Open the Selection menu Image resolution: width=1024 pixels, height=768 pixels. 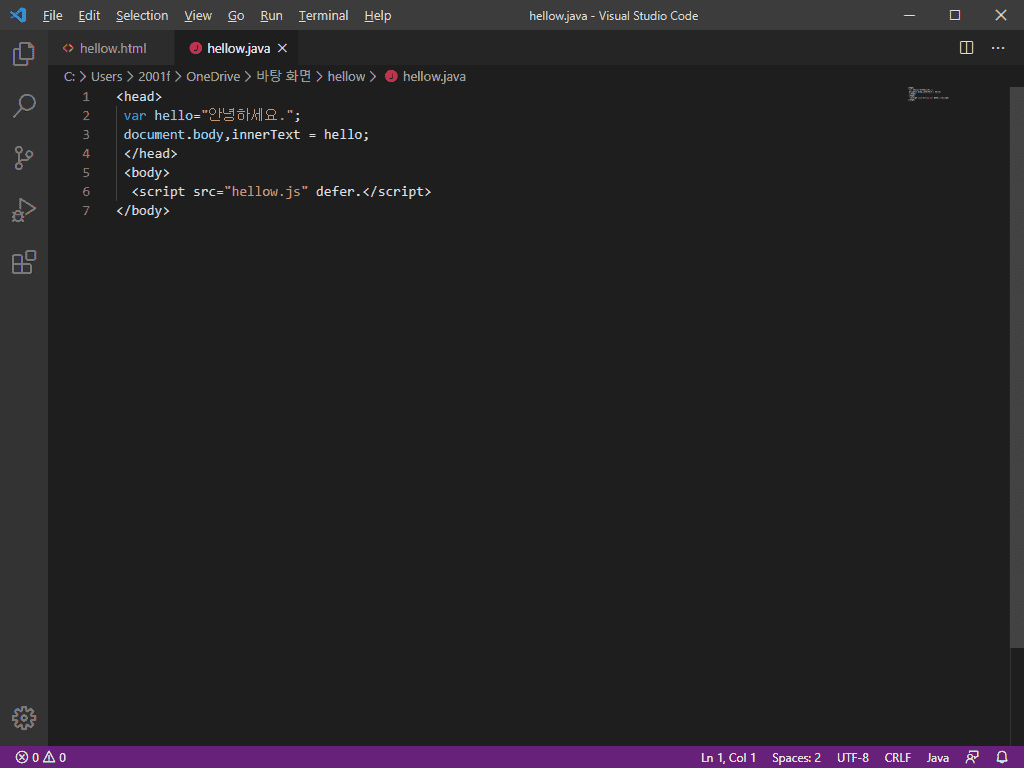pyautogui.click(x=142, y=15)
